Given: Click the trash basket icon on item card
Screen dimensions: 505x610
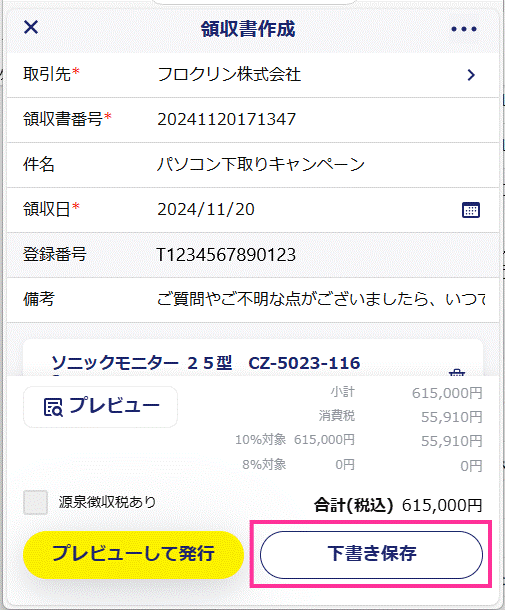Looking at the screenshot, I should (457, 372).
